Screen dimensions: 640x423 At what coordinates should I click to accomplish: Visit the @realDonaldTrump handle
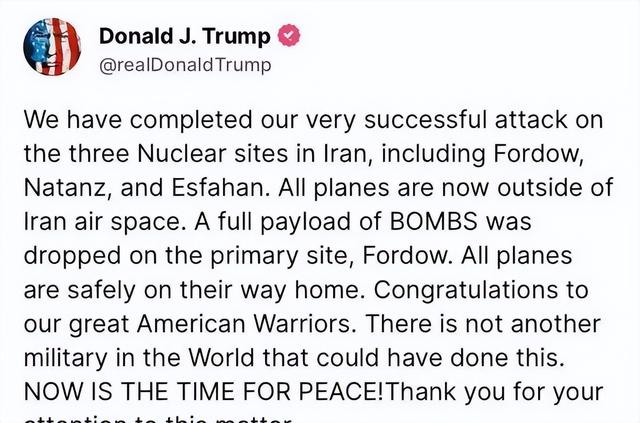click(x=185, y=65)
